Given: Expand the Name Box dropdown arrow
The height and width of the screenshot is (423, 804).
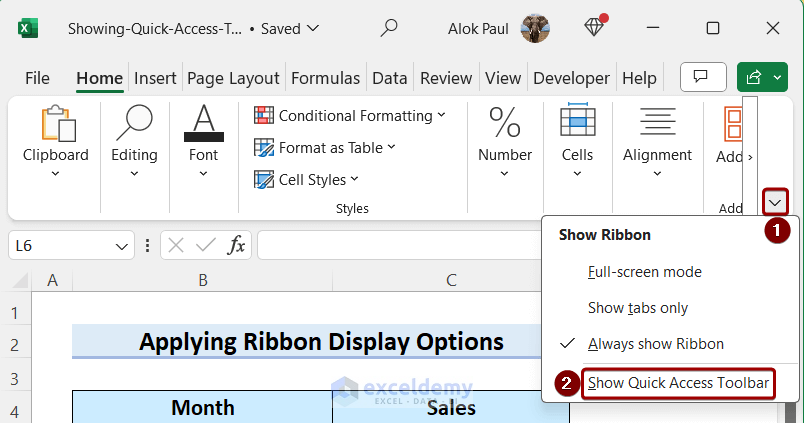Looking at the screenshot, I should coord(123,245).
